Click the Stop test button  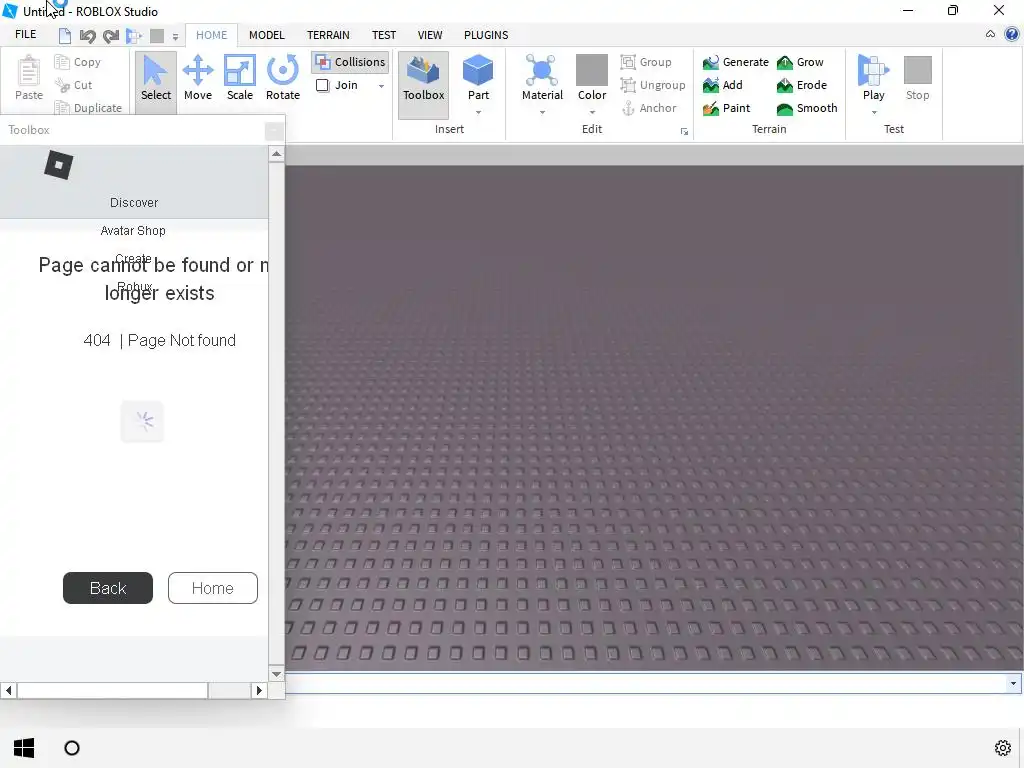pyautogui.click(x=917, y=78)
